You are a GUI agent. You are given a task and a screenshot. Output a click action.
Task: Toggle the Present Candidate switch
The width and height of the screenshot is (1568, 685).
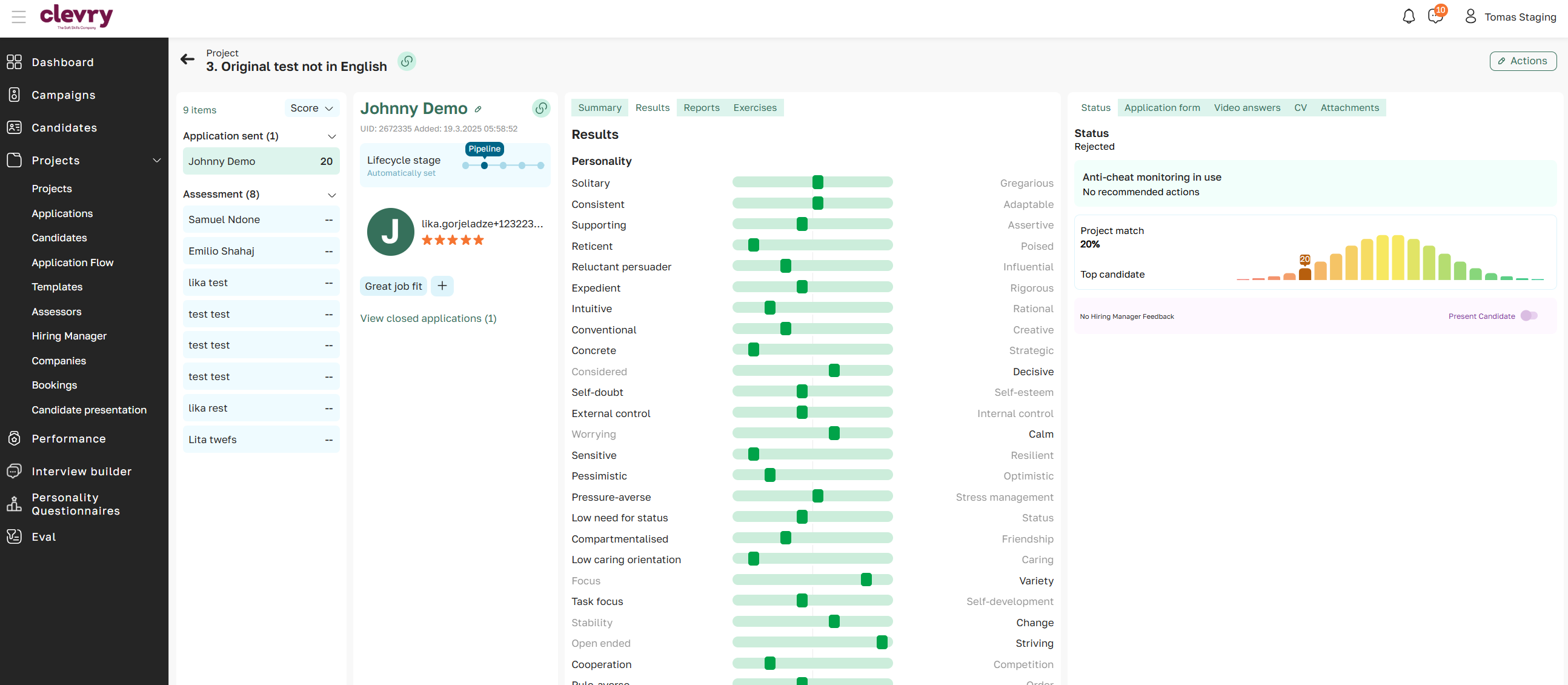click(x=1529, y=315)
